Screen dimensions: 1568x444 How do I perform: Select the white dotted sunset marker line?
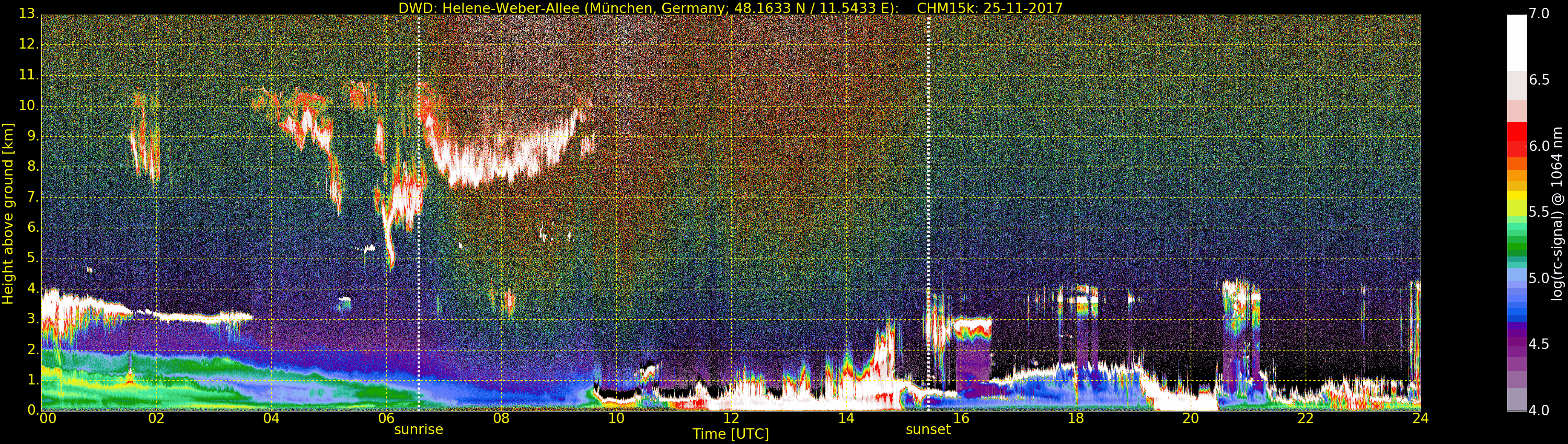click(928, 213)
